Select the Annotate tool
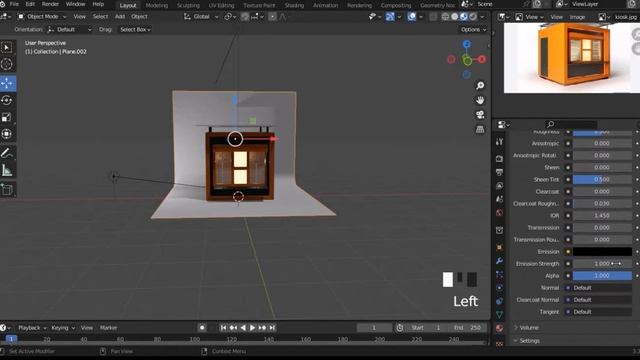 pos(7,153)
